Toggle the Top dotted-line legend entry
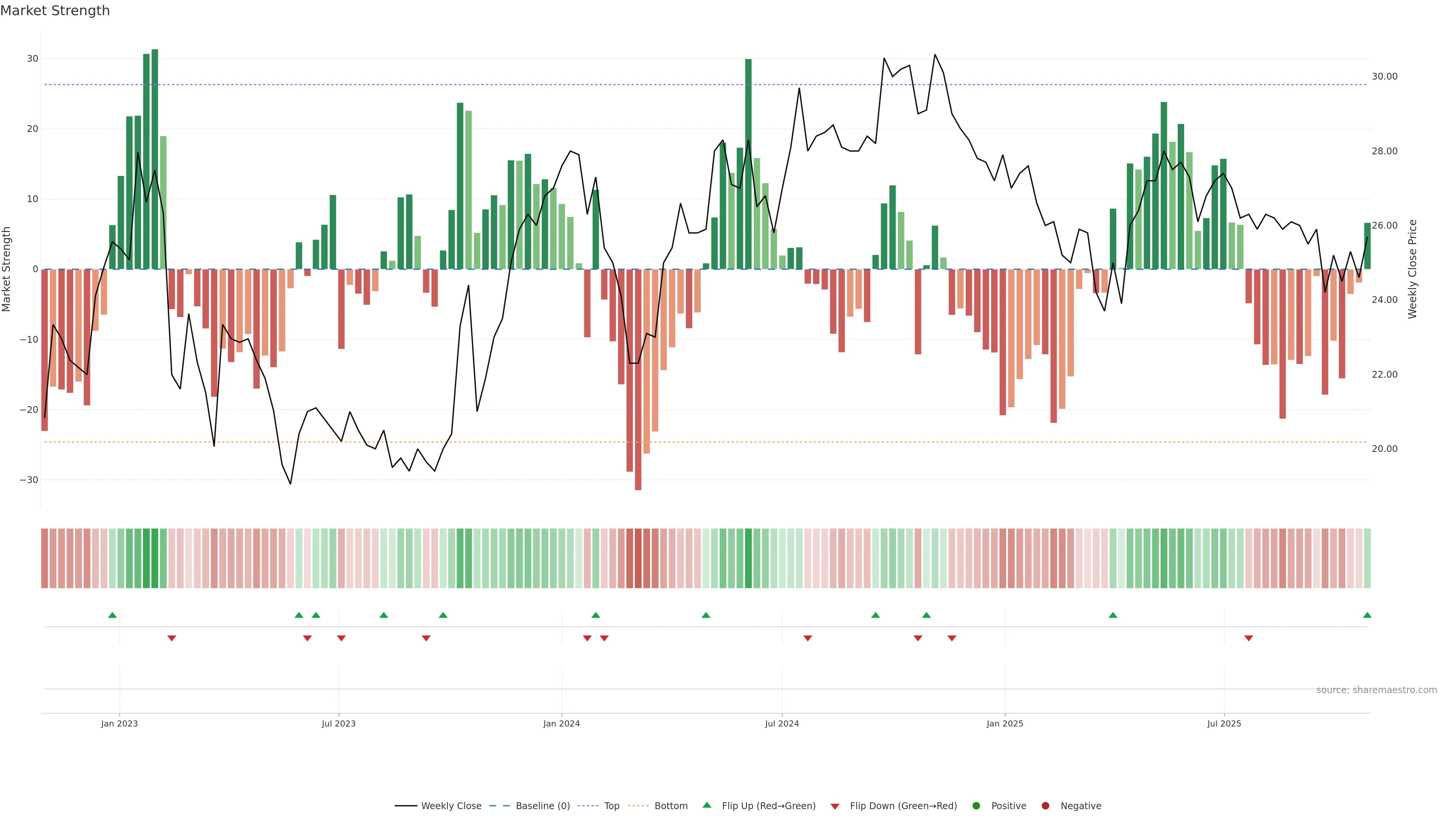Image resolution: width=1456 pixels, height=819 pixels. click(612, 806)
